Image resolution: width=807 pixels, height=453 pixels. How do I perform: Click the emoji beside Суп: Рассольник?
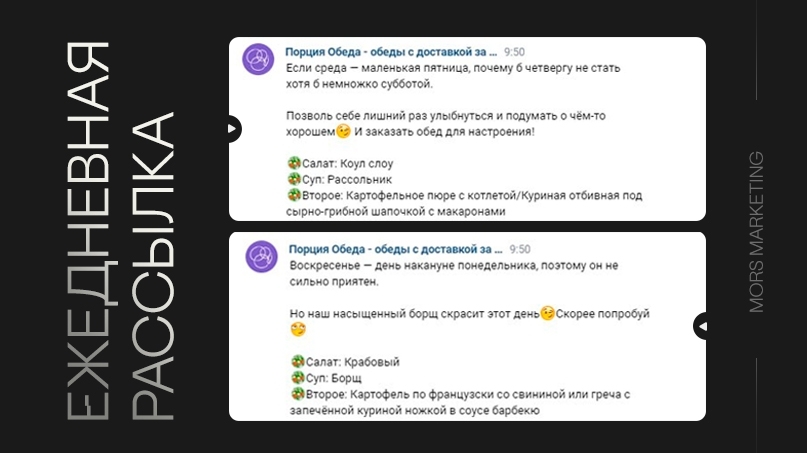[x=294, y=179]
